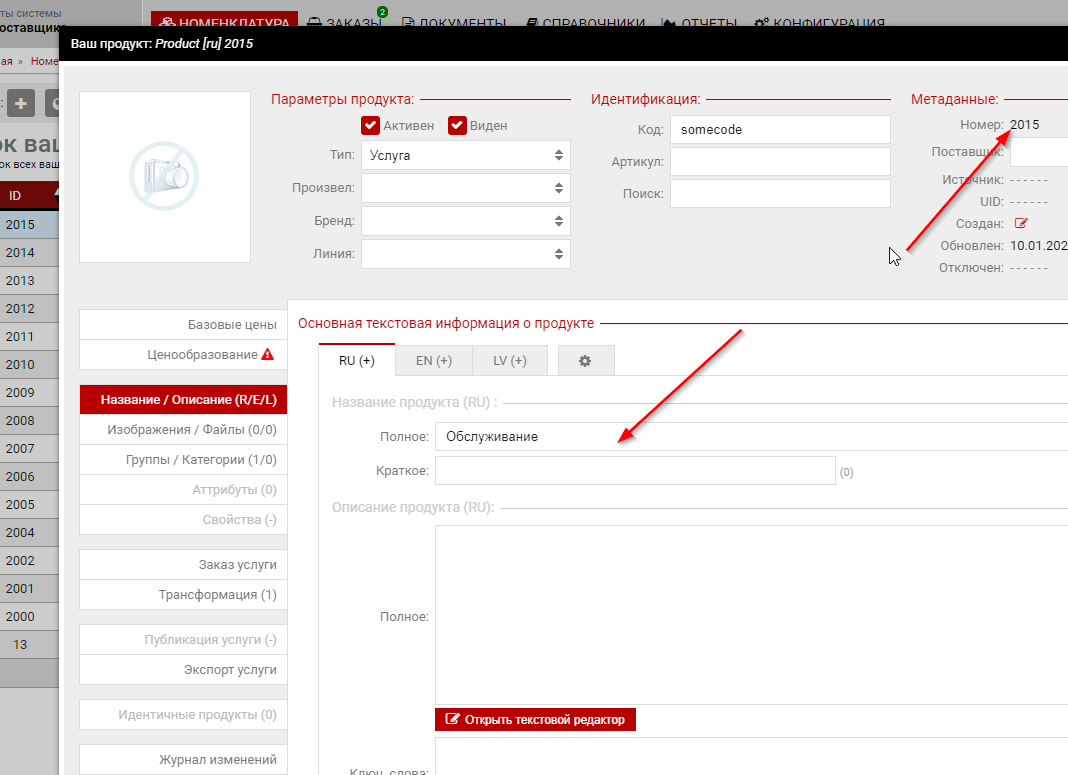Image resolution: width=1068 pixels, height=775 pixels.
Task: Expand the Произвел dropdown
Action: (465, 188)
